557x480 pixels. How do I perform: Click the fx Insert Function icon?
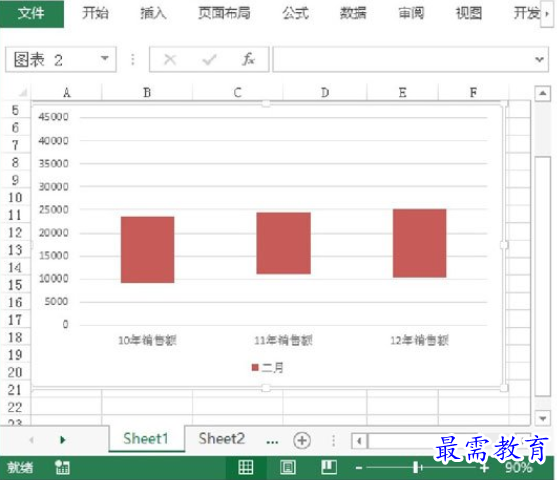tap(248, 59)
